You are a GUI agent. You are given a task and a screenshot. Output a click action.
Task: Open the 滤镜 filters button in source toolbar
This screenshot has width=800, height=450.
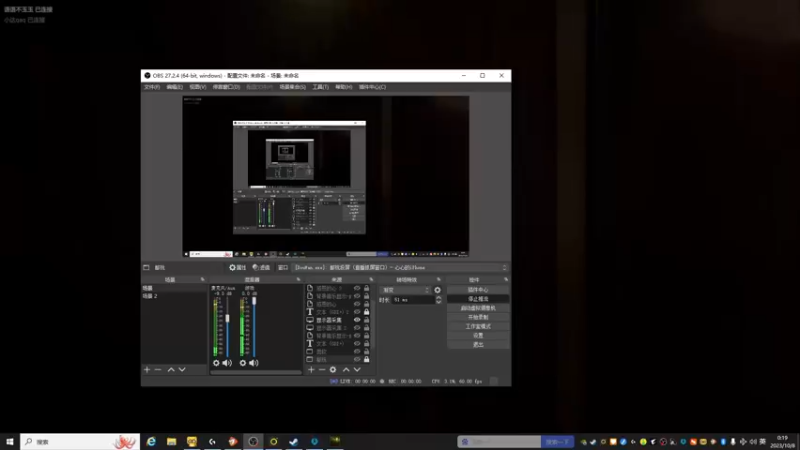(x=261, y=267)
